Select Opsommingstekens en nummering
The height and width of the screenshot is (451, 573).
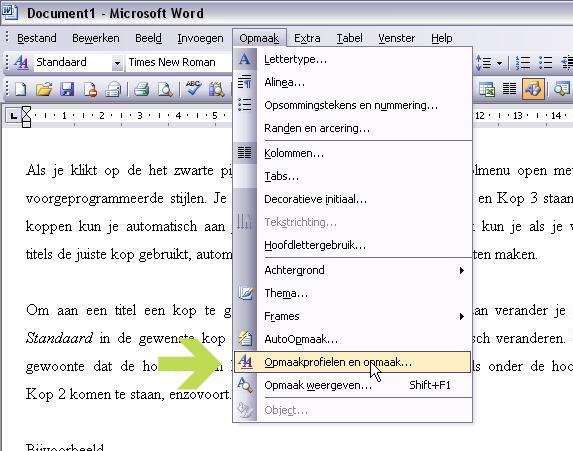[x=353, y=105]
